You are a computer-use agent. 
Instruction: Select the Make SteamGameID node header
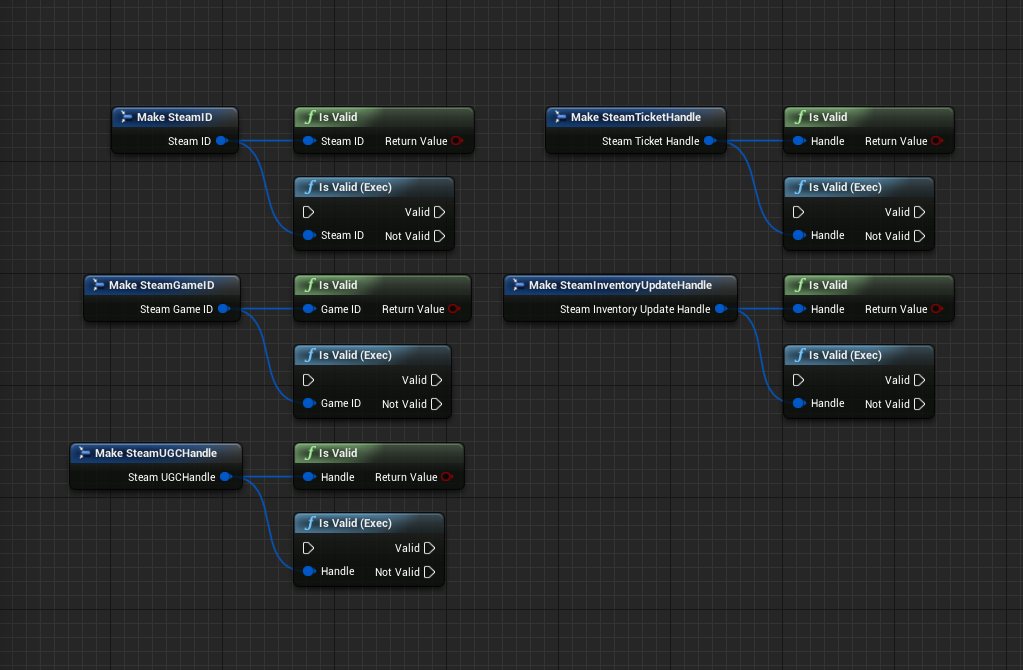(x=161, y=285)
